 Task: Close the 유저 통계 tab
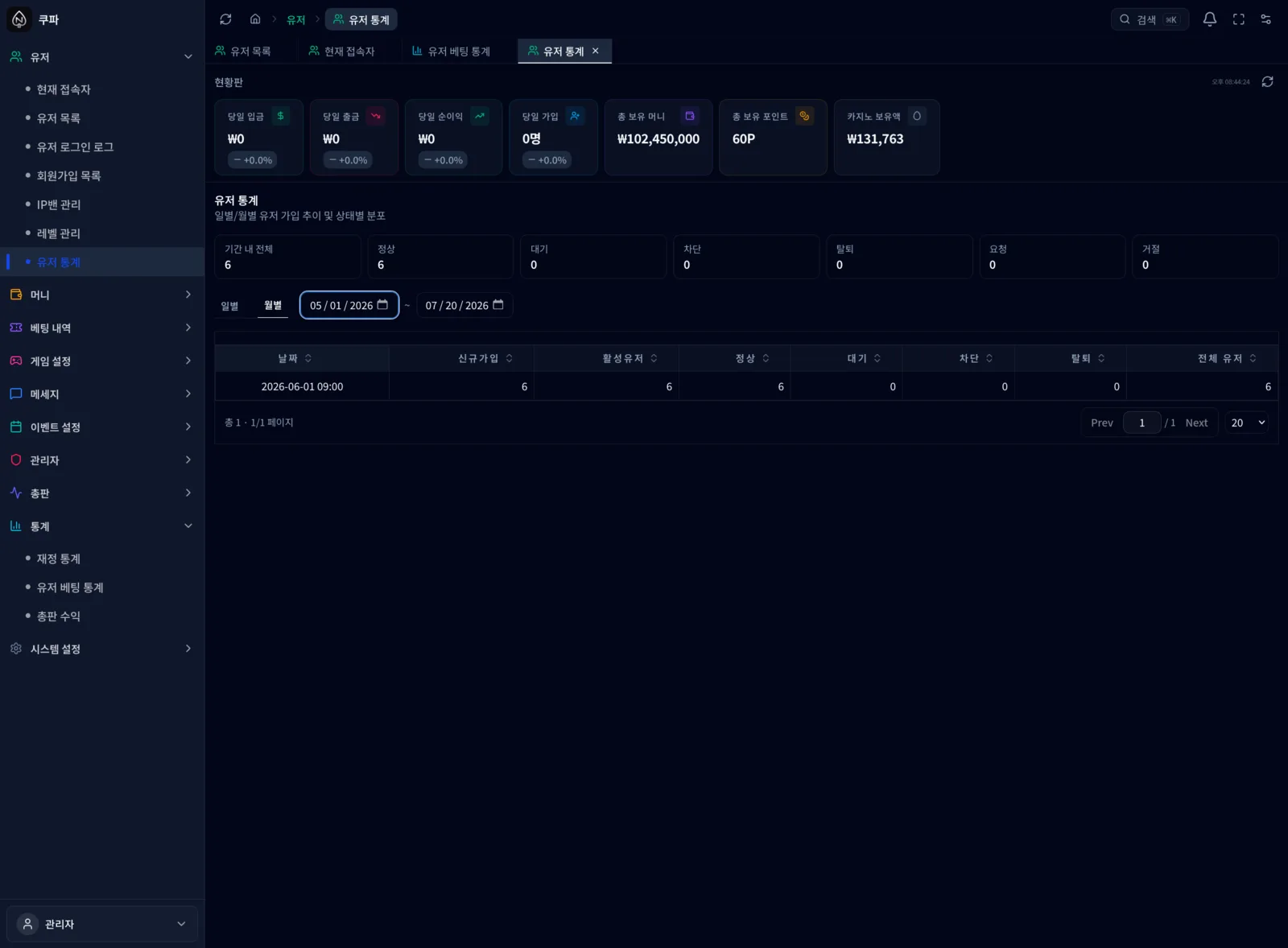[596, 51]
